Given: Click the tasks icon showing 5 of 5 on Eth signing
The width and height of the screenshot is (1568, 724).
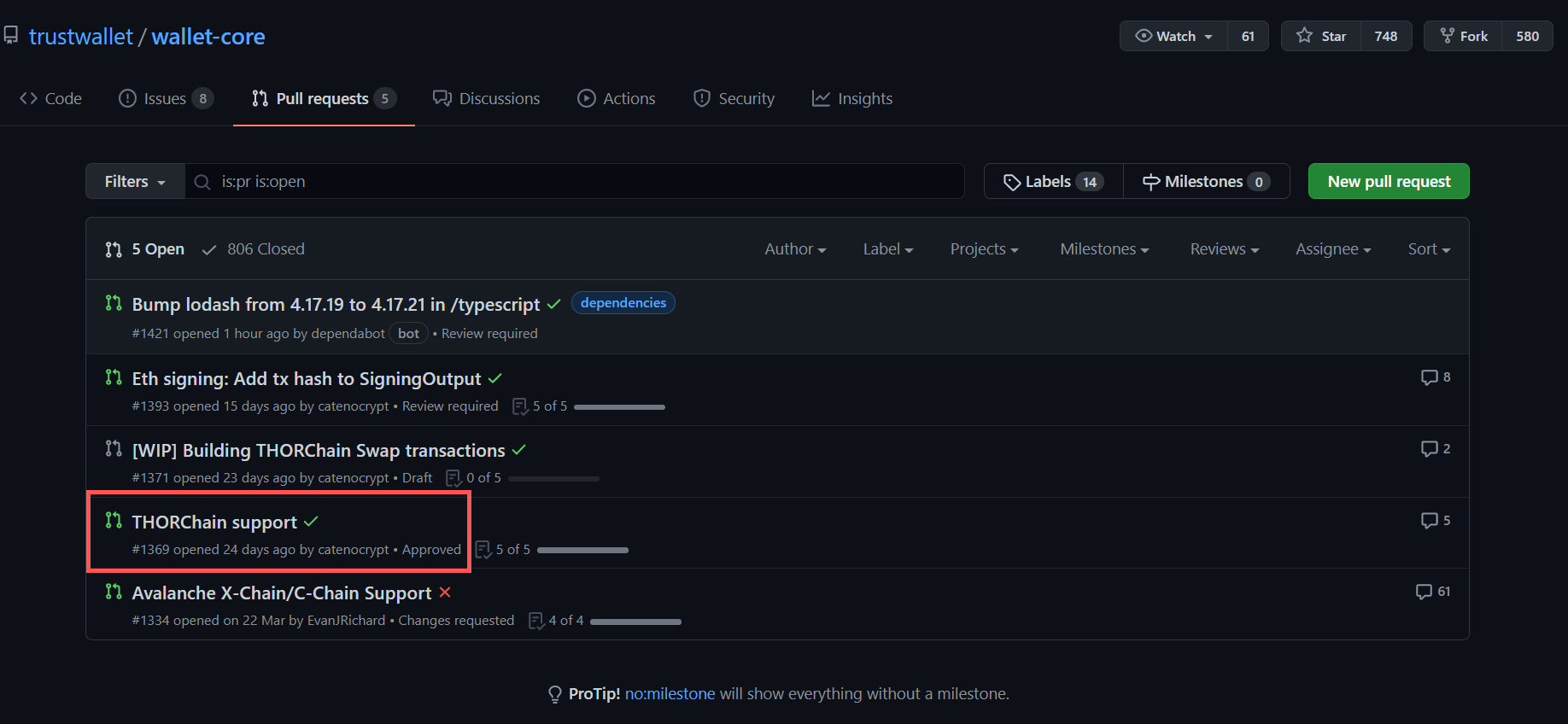Looking at the screenshot, I should pos(520,406).
